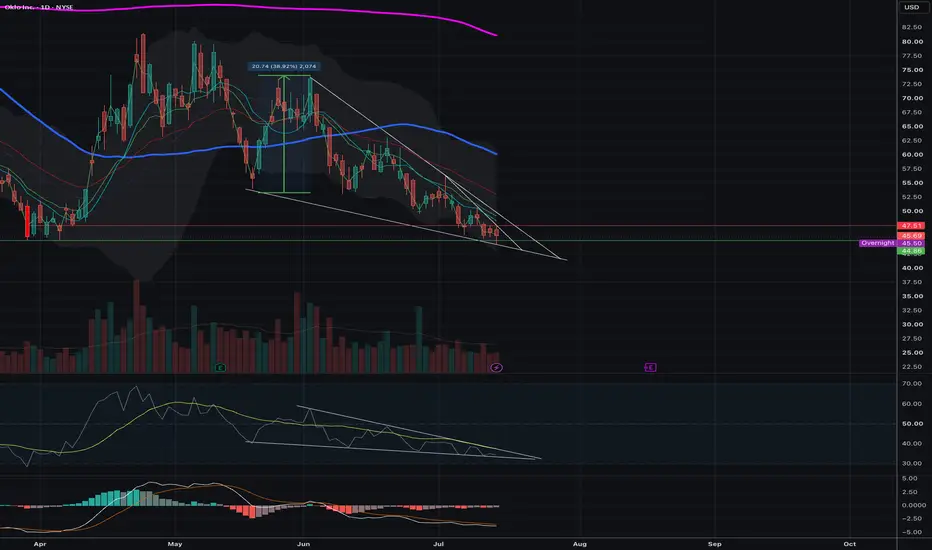Click the green earnings E marker
Image resolution: width=932 pixels, height=550 pixels.
(220, 367)
